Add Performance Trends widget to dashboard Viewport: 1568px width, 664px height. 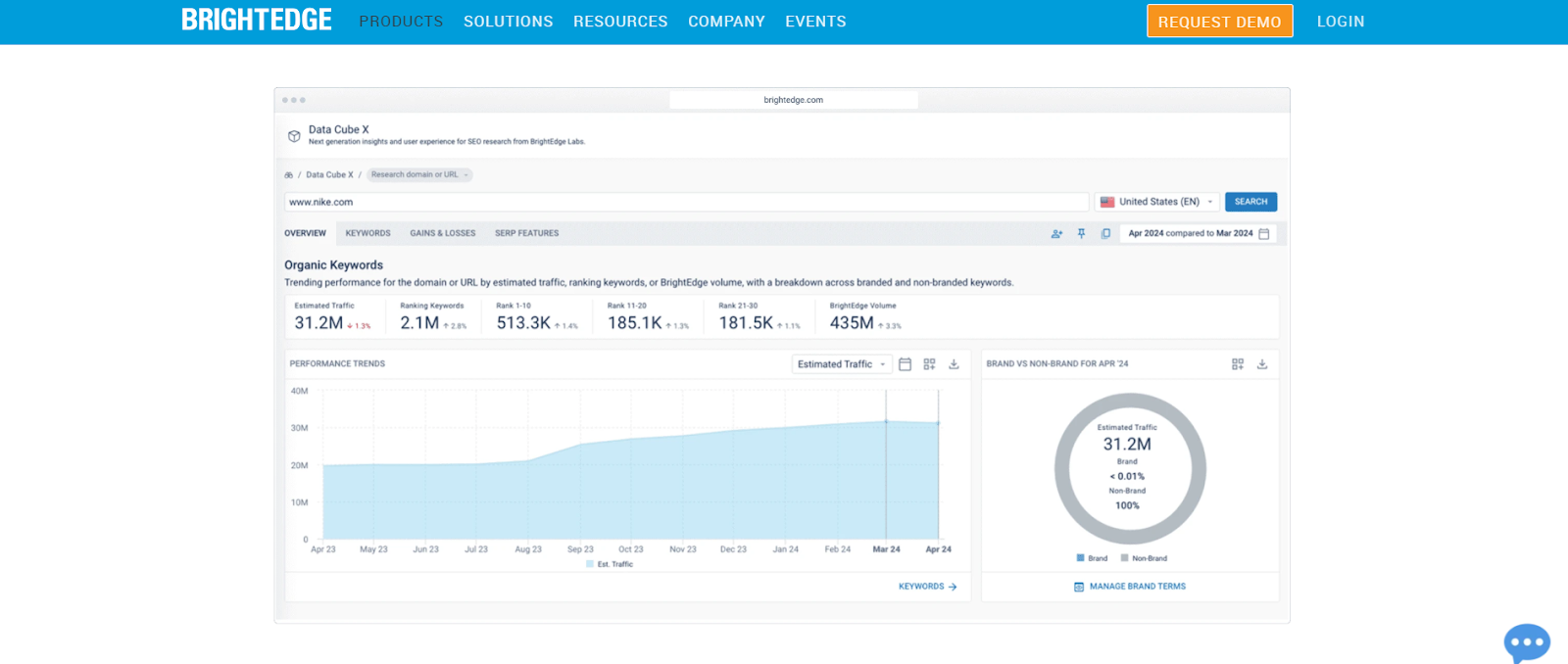click(929, 364)
